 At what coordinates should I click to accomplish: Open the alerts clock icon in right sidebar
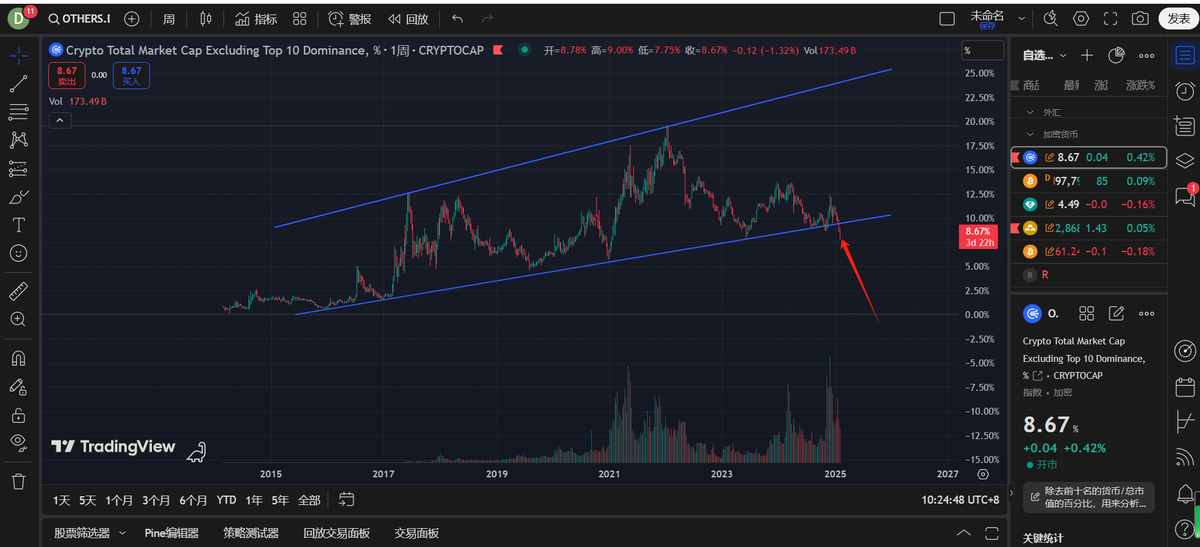point(1185,91)
